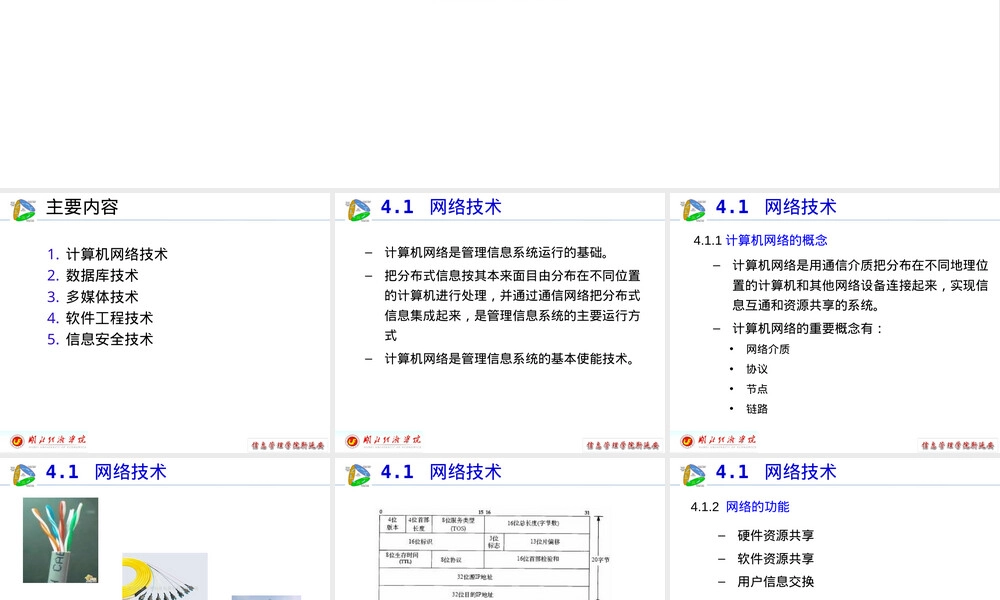Click the red university emblem in 主要内容 slide footer
The image size is (1000, 600).
coord(17,441)
